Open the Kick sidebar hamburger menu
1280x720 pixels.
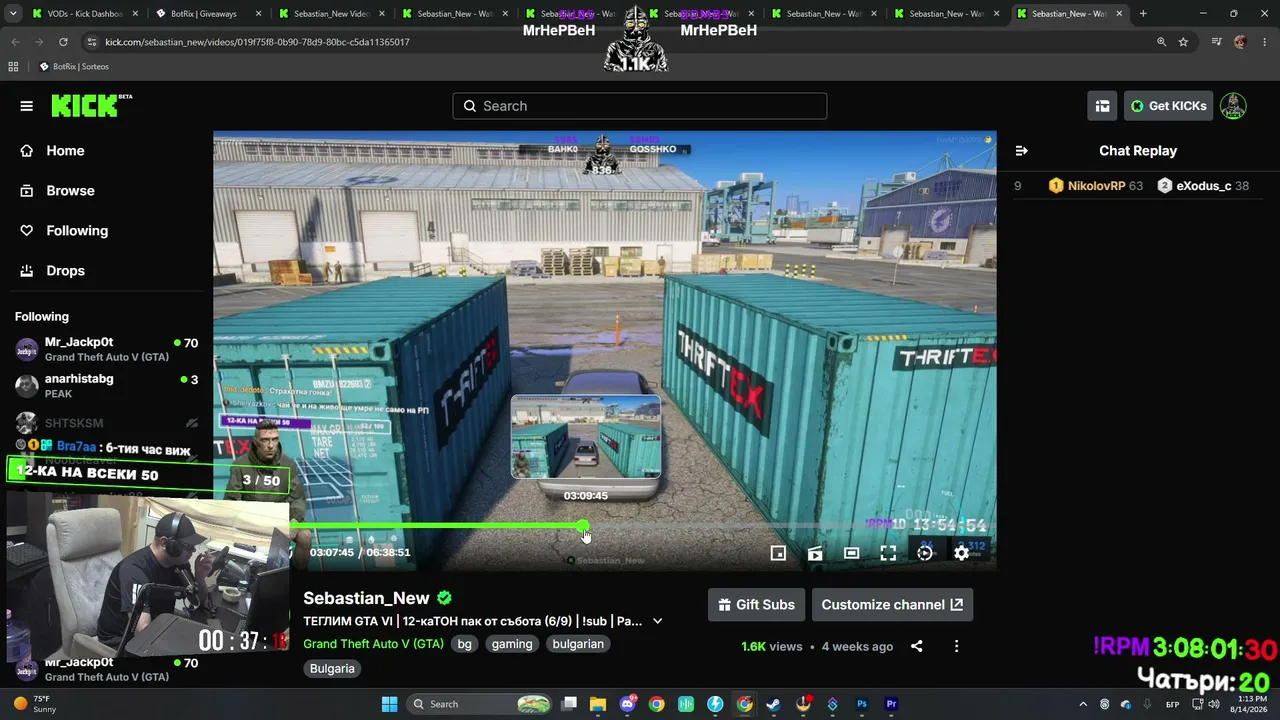pyautogui.click(x=27, y=106)
